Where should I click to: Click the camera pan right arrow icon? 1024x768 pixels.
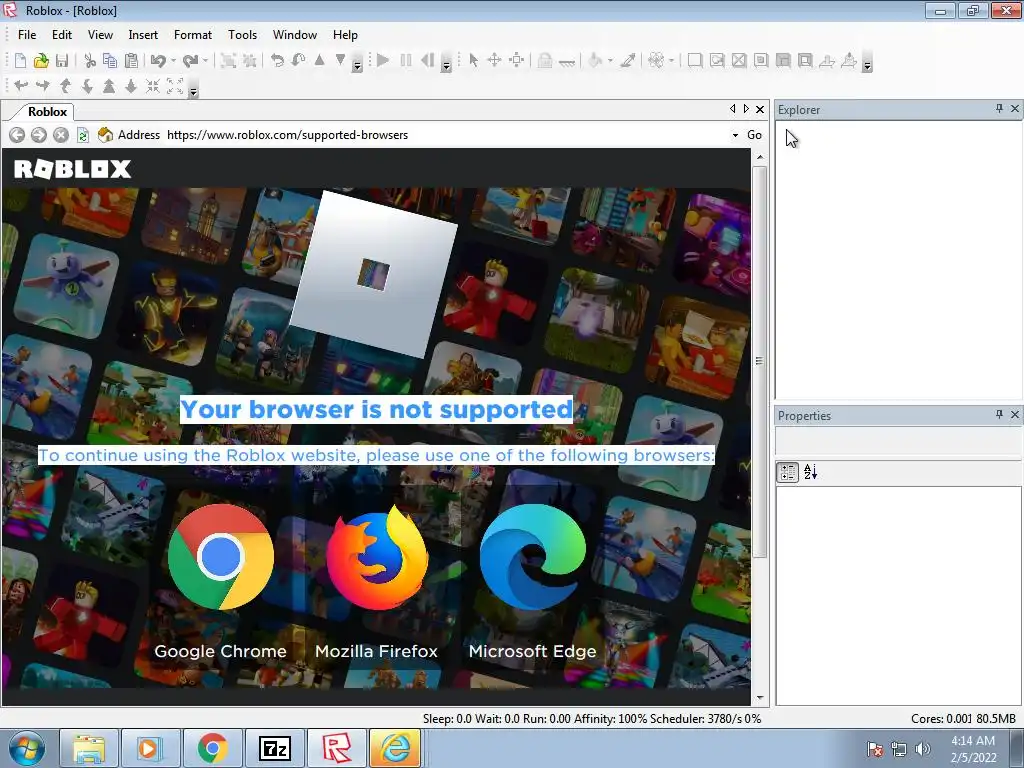(42, 86)
